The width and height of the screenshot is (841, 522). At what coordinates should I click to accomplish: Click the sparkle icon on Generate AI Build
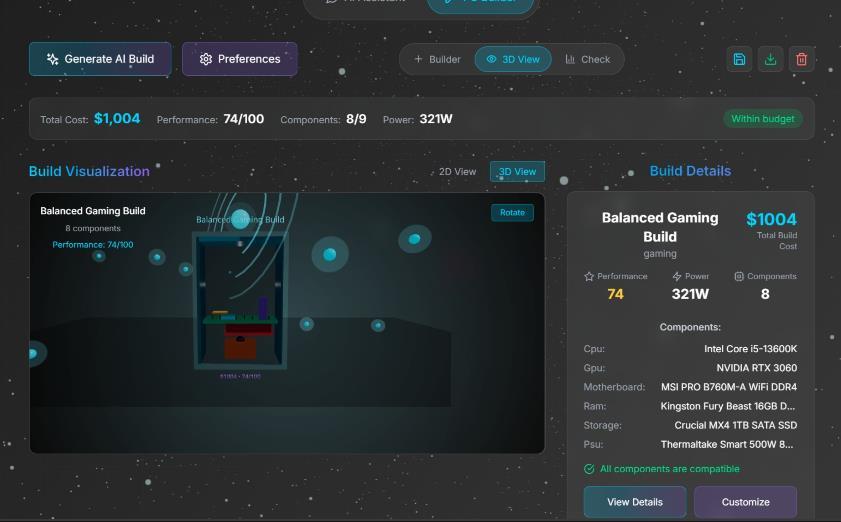tap(53, 59)
